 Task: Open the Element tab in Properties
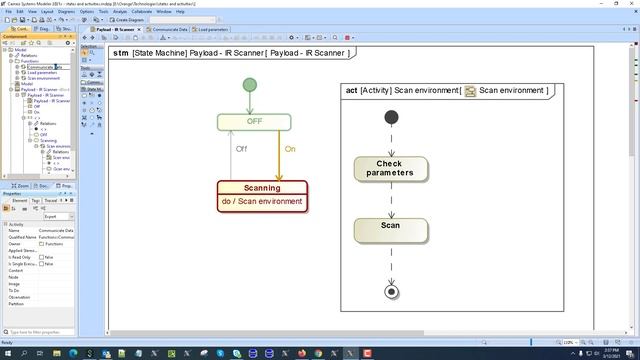pyautogui.click(x=19, y=200)
